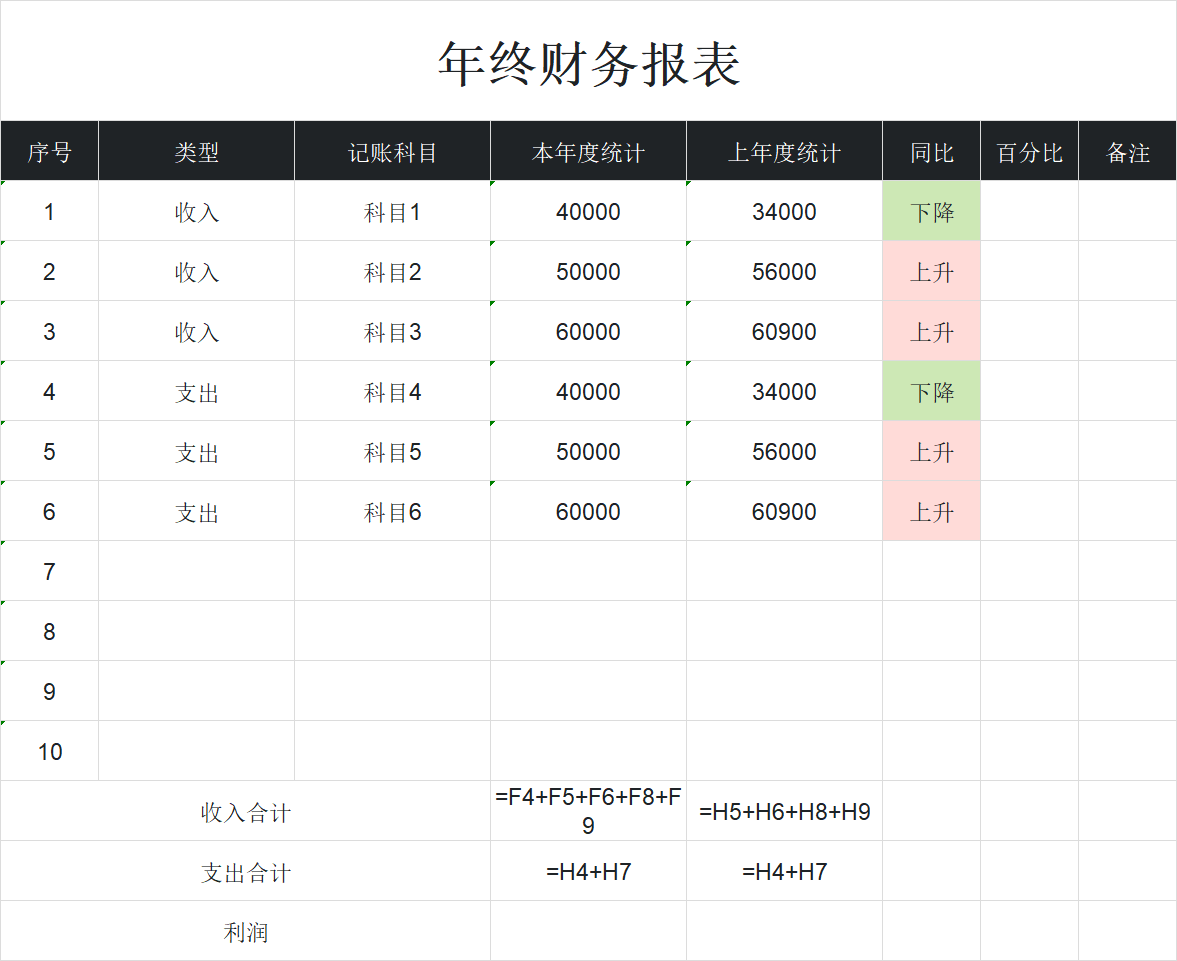Click the green 下降 cell for 科目1
Viewport: 1177px width, 961px height.
coord(930,211)
